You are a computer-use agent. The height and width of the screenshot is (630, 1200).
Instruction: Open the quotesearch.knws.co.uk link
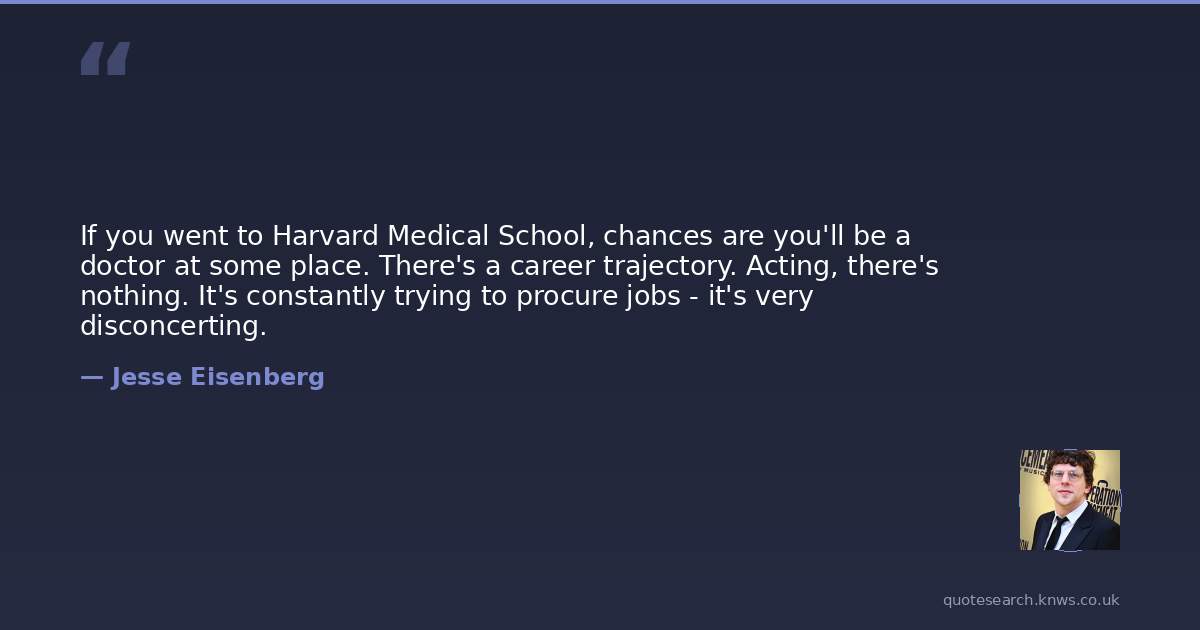pyautogui.click(x=1030, y=600)
